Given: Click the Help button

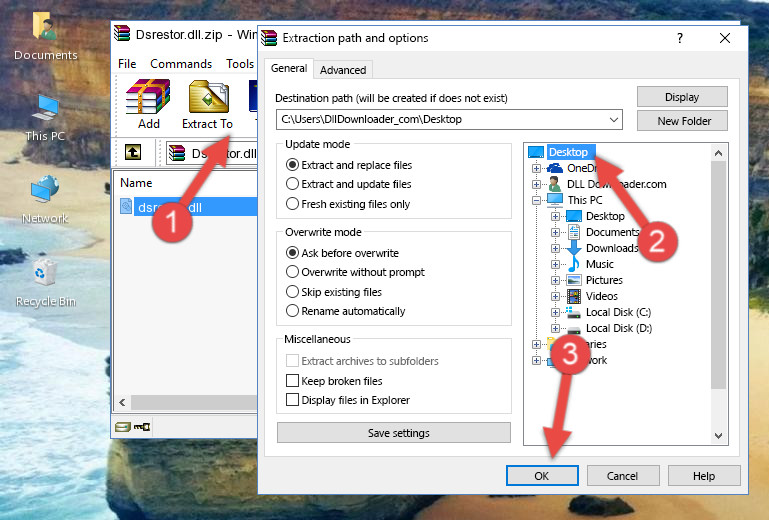Looking at the screenshot, I should [x=704, y=476].
